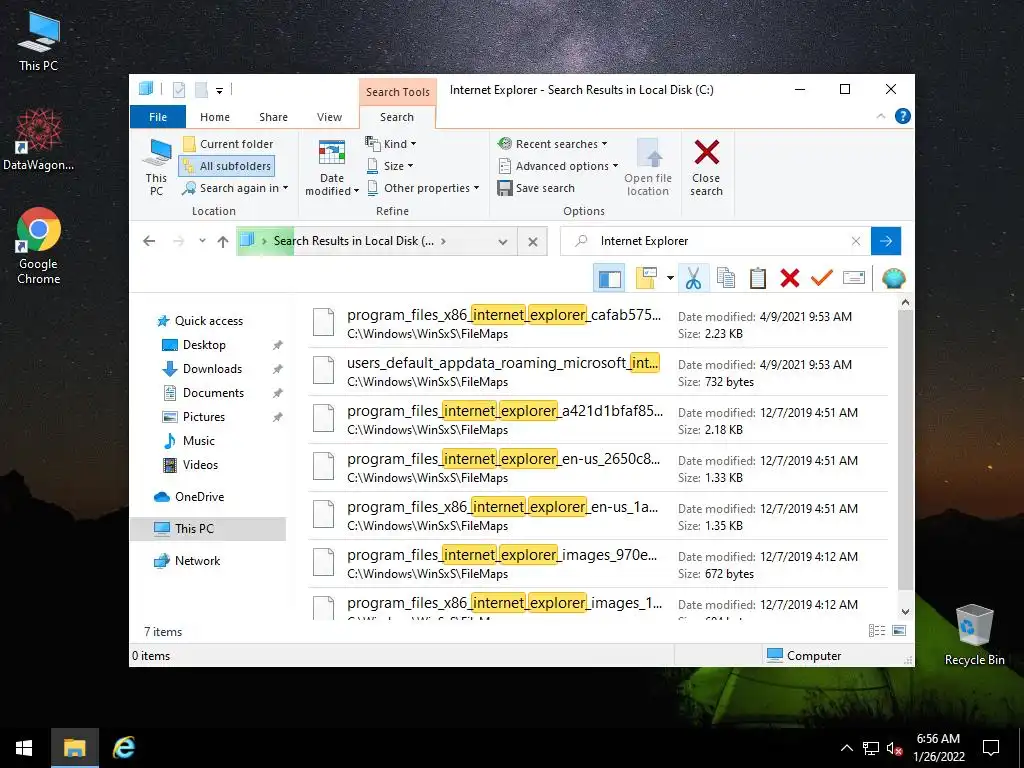
Task: Click the Windows Start button
Action: (x=25, y=748)
